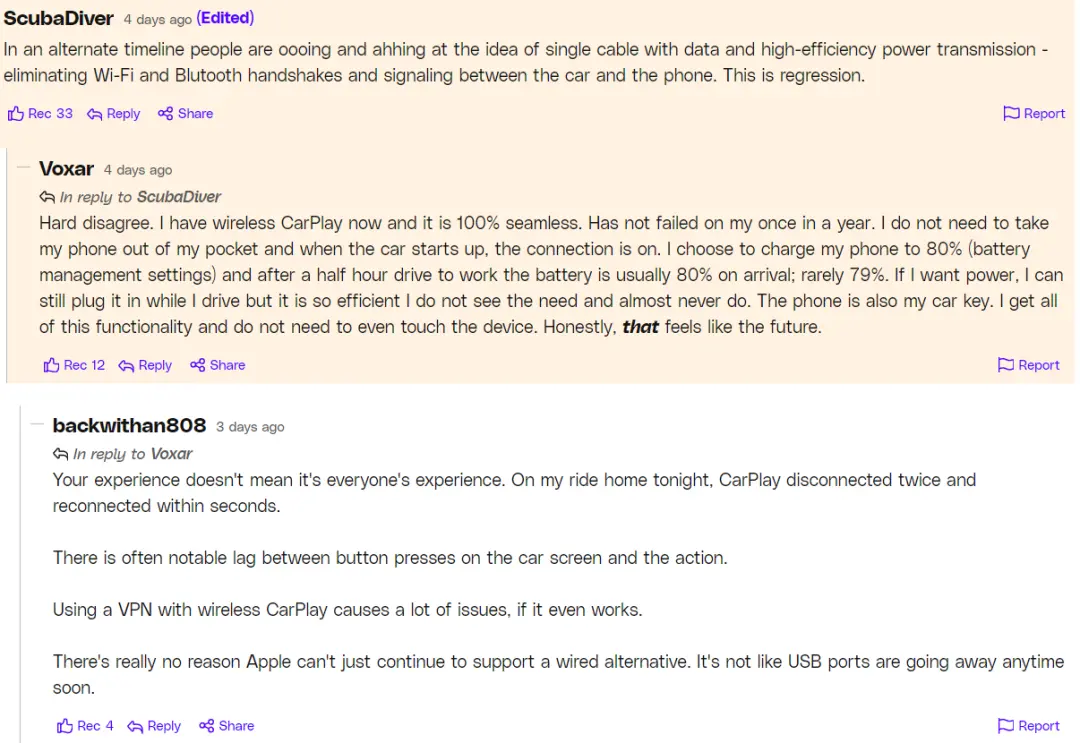Collapse Voxar's reply thread using the dash

tap(24, 168)
